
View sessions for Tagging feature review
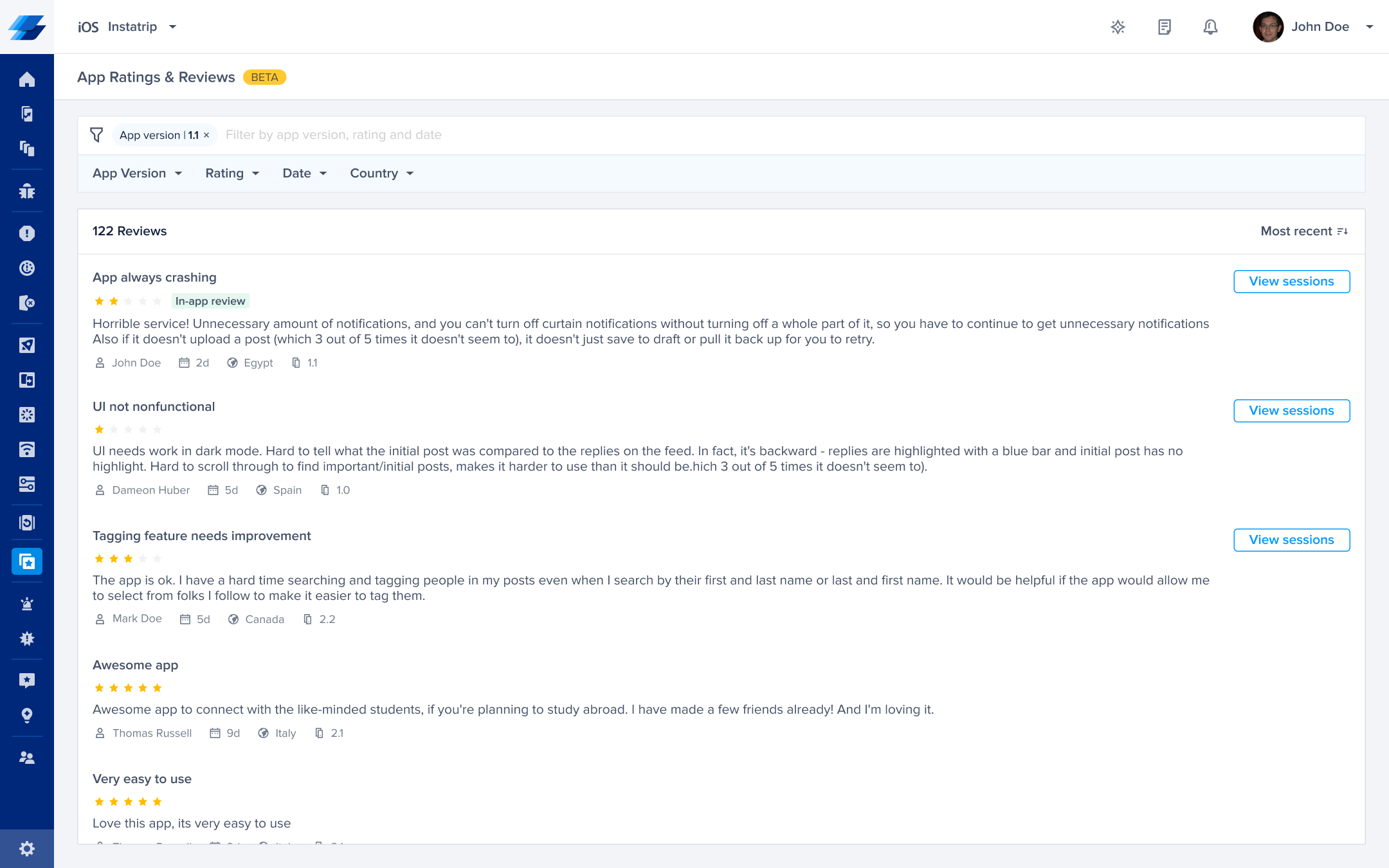coord(1291,540)
